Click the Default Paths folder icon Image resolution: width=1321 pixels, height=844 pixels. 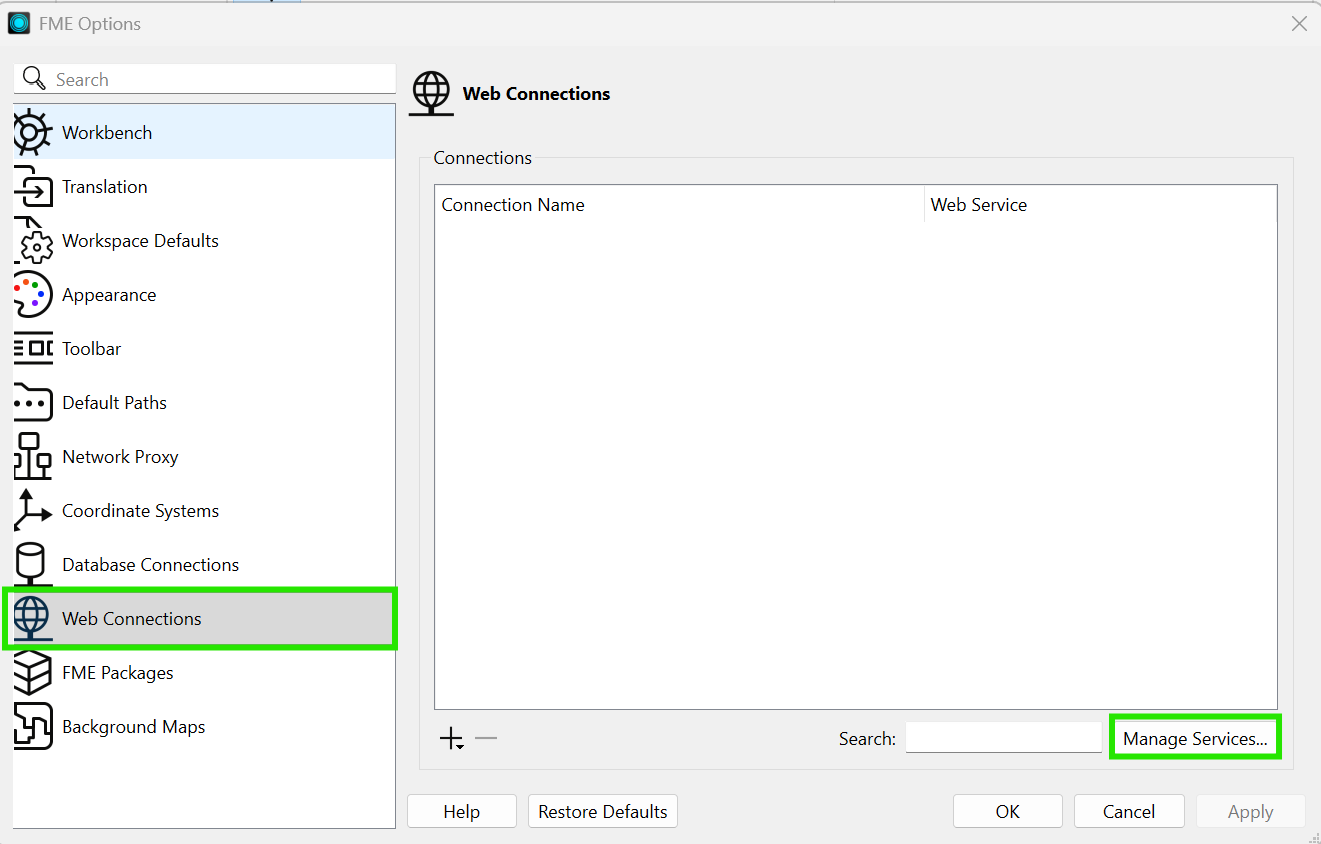point(32,402)
